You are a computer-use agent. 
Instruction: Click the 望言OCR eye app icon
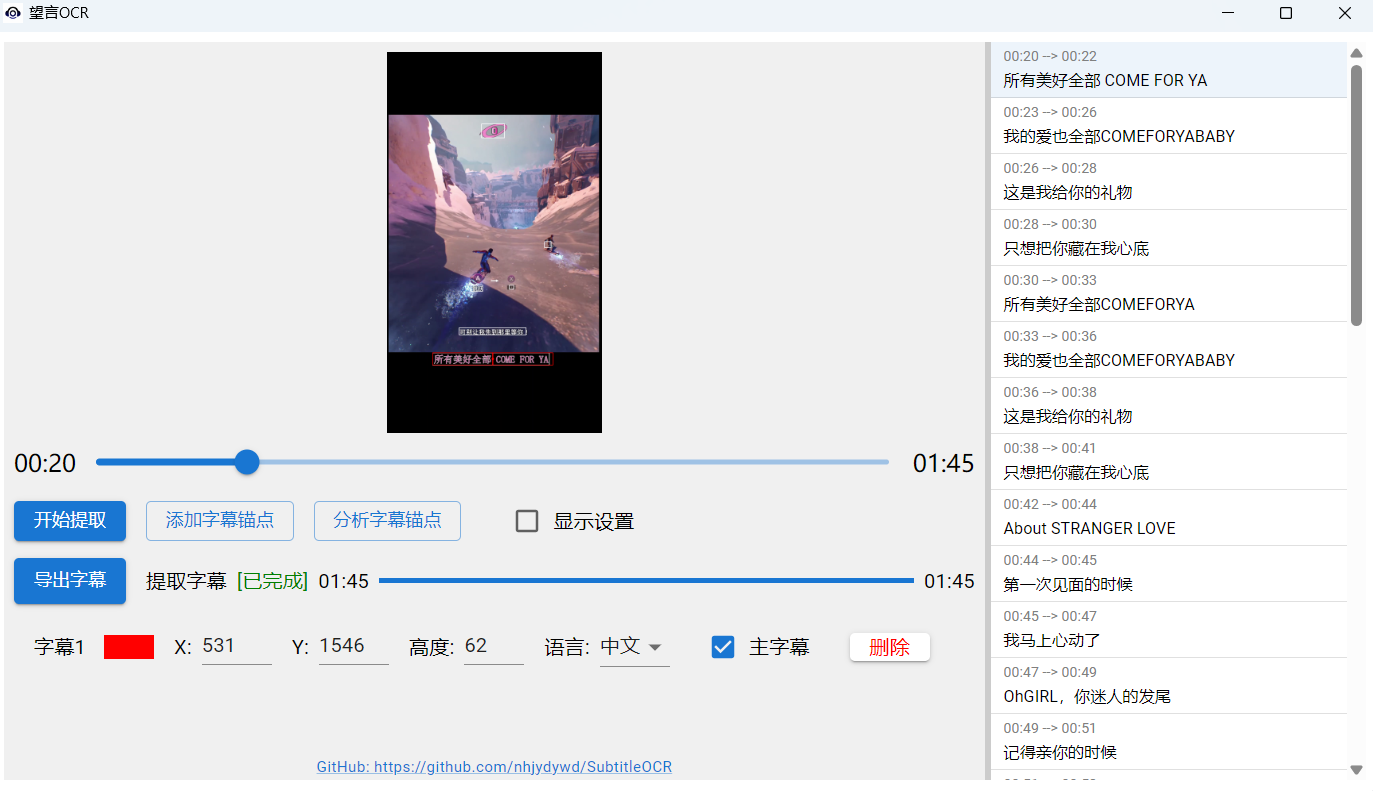[13, 13]
